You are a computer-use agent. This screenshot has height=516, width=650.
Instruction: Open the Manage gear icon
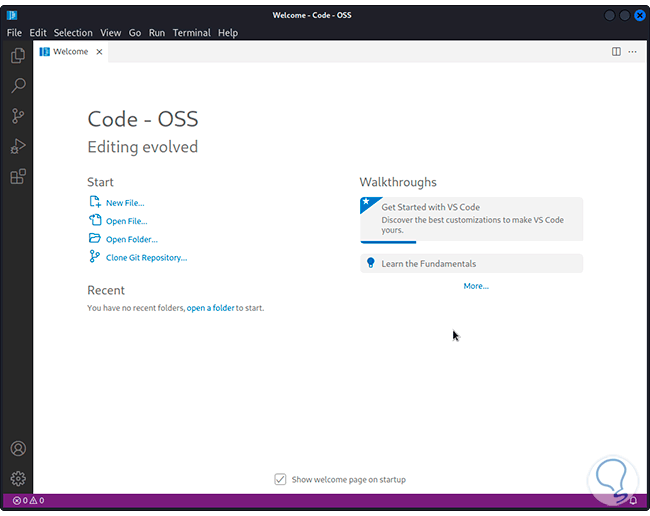[18, 479]
